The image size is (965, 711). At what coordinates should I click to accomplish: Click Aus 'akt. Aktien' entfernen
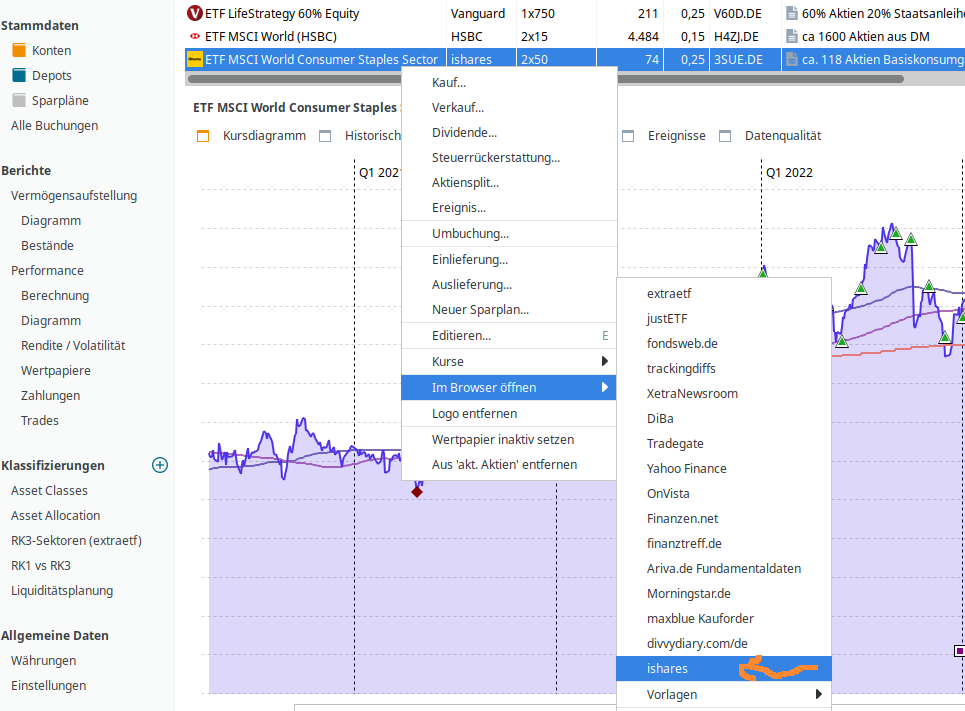pos(508,465)
